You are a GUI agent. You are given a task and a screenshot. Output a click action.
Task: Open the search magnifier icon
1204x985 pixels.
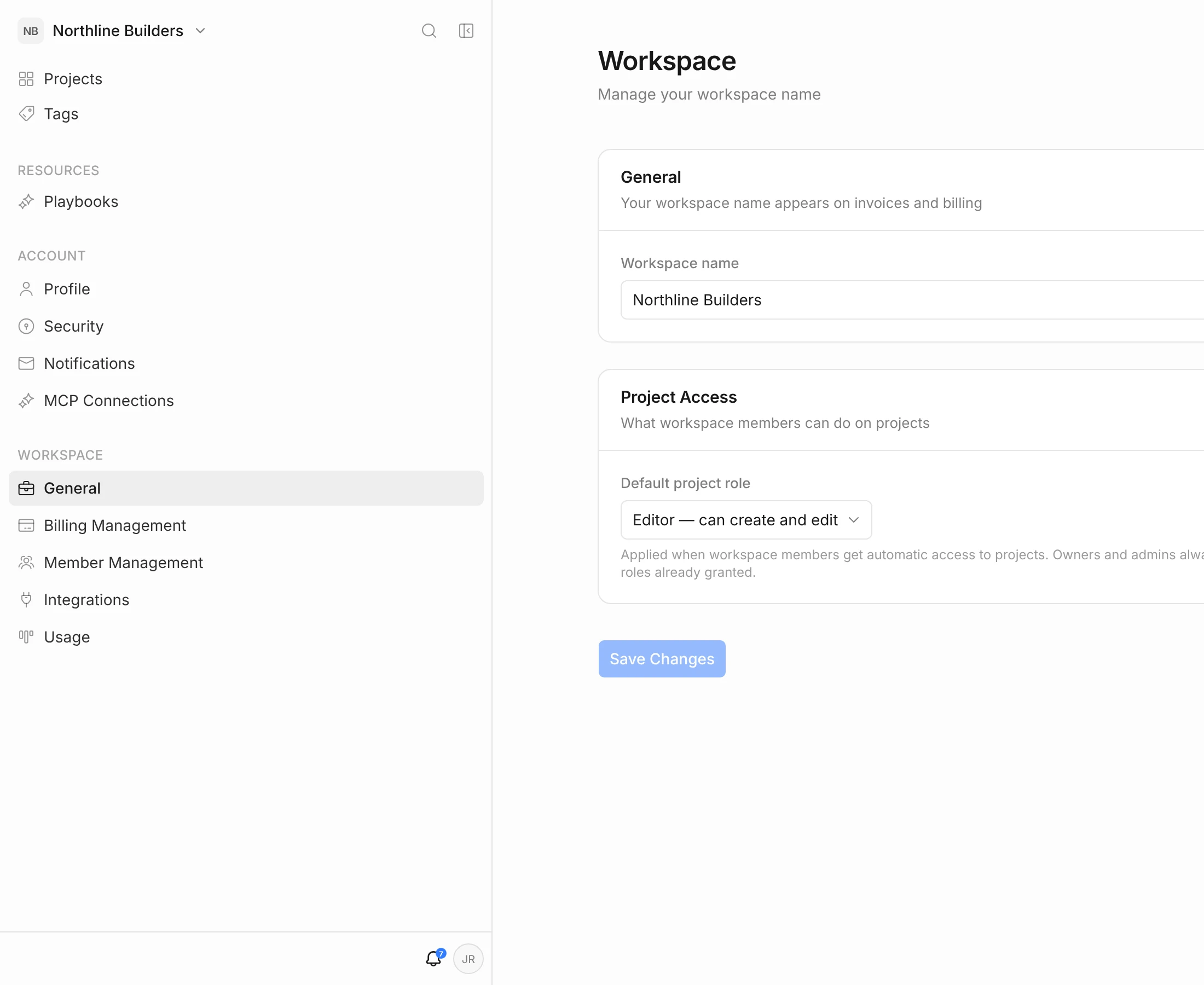click(429, 31)
